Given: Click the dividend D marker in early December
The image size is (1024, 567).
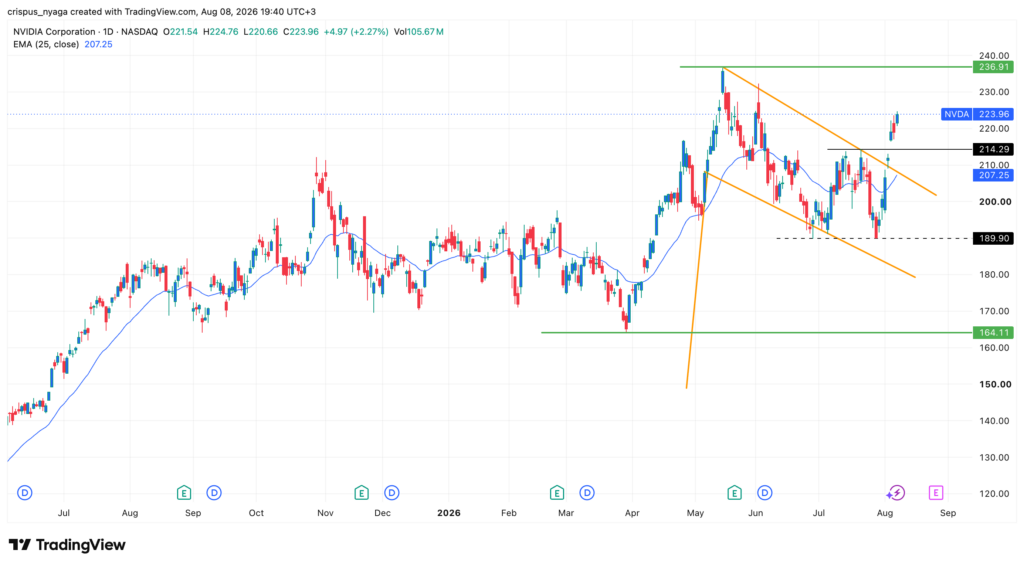Looking at the screenshot, I should [391, 493].
